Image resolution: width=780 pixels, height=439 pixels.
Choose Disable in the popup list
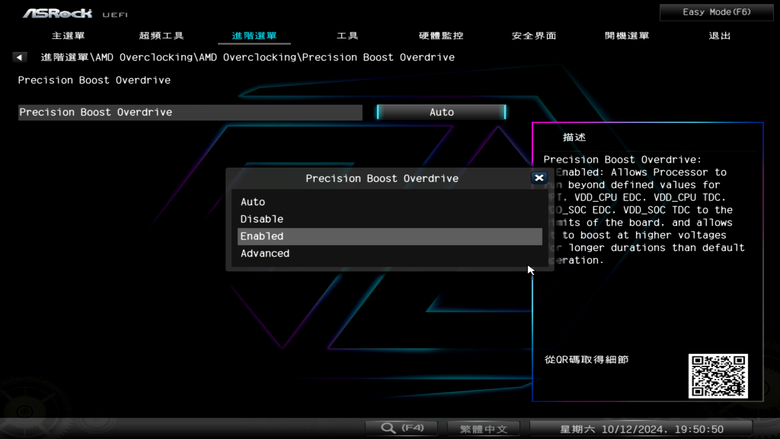tap(390, 219)
